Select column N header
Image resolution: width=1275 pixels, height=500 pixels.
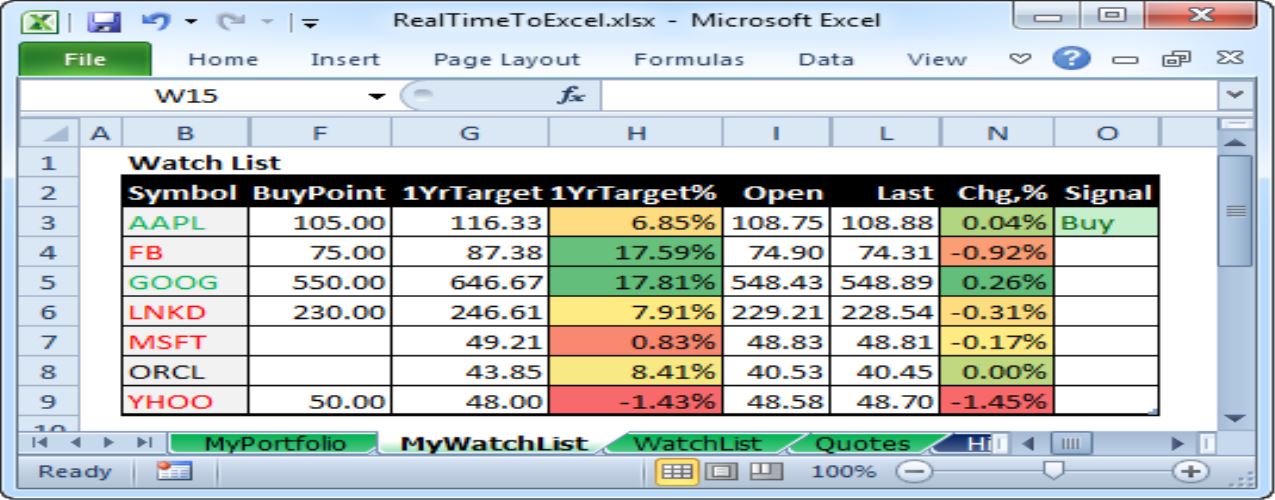(997, 132)
